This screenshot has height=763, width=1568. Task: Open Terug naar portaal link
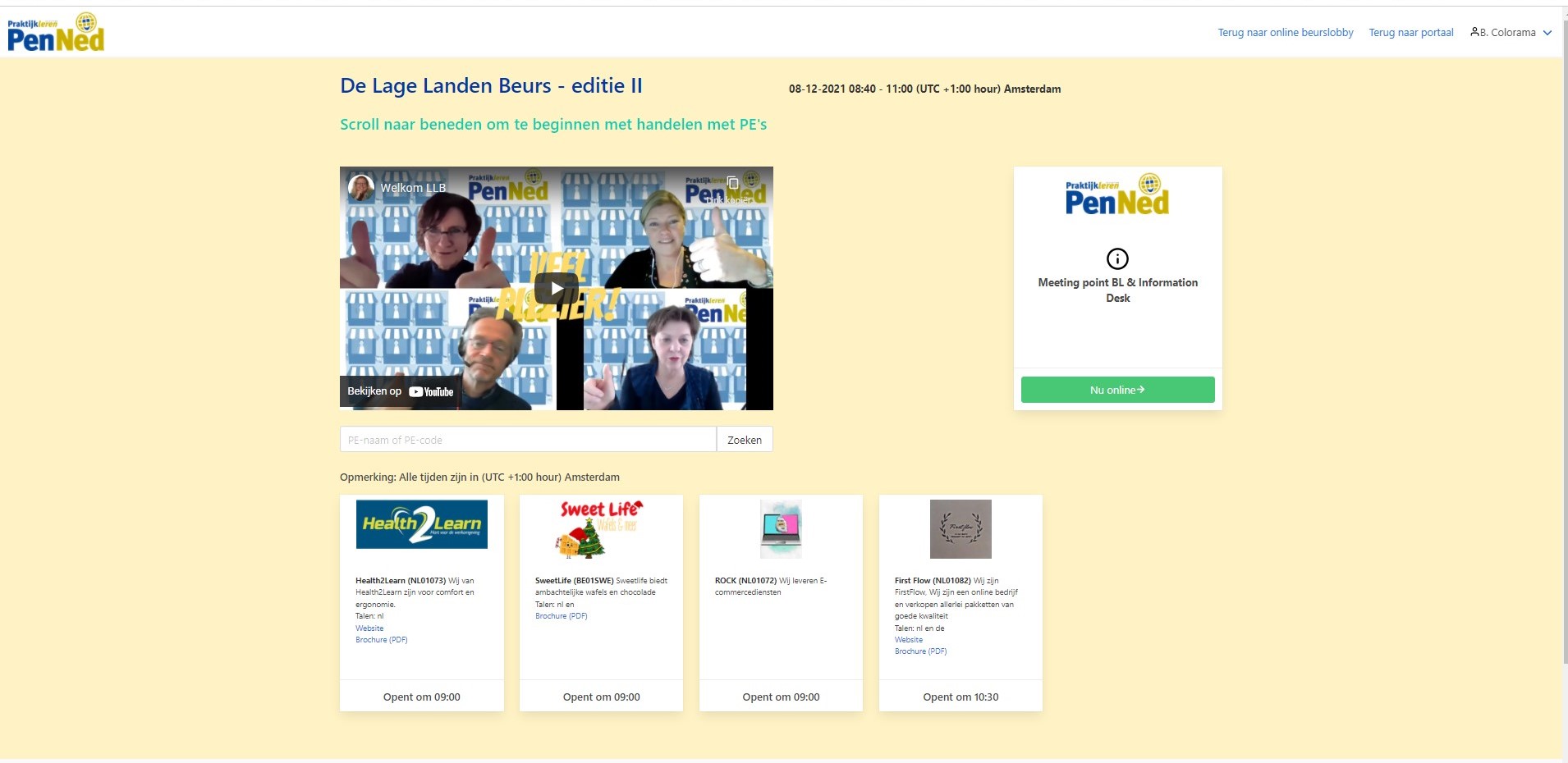tap(1410, 33)
